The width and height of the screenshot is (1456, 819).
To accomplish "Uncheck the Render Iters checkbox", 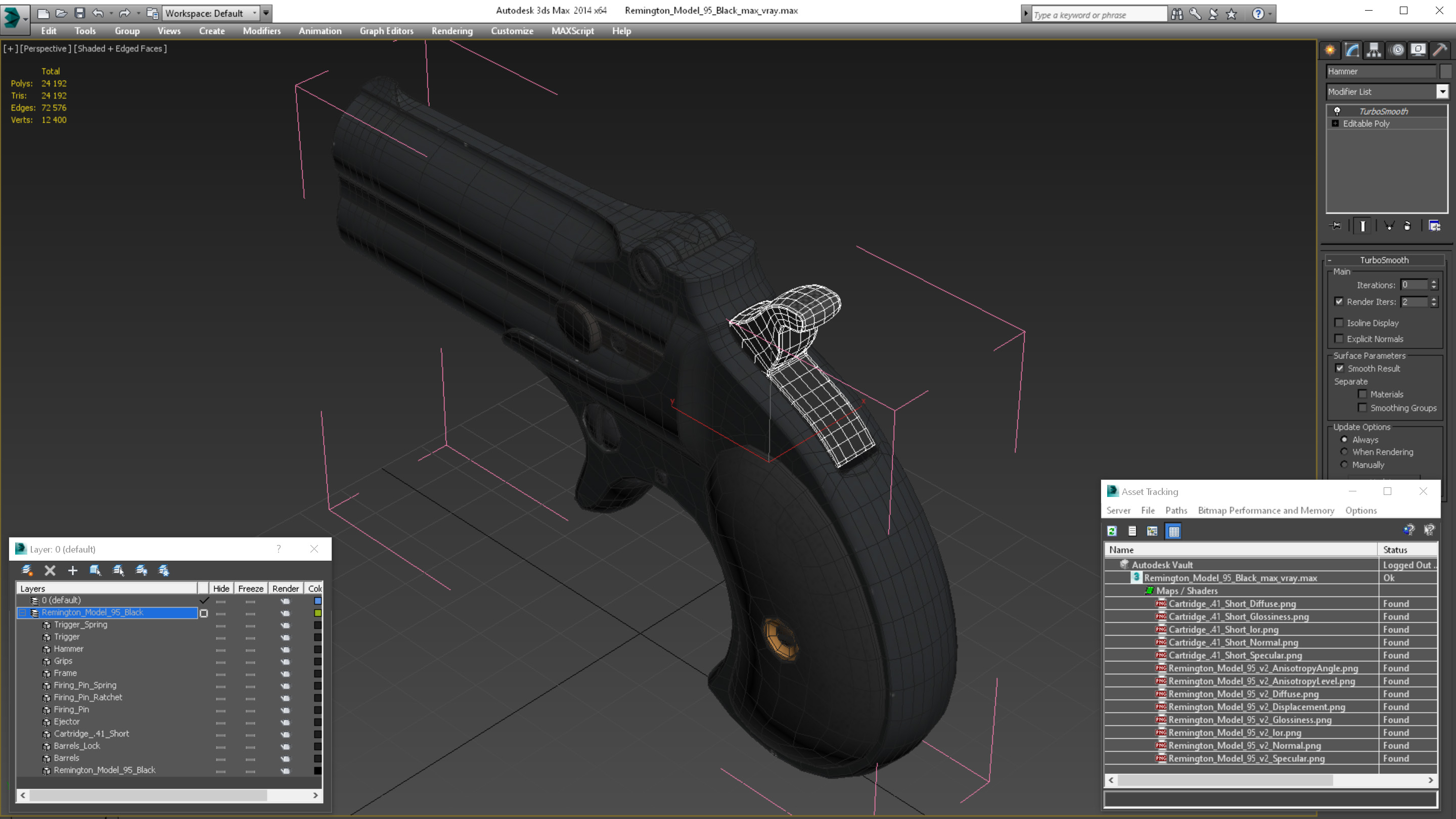I will [x=1338, y=302].
